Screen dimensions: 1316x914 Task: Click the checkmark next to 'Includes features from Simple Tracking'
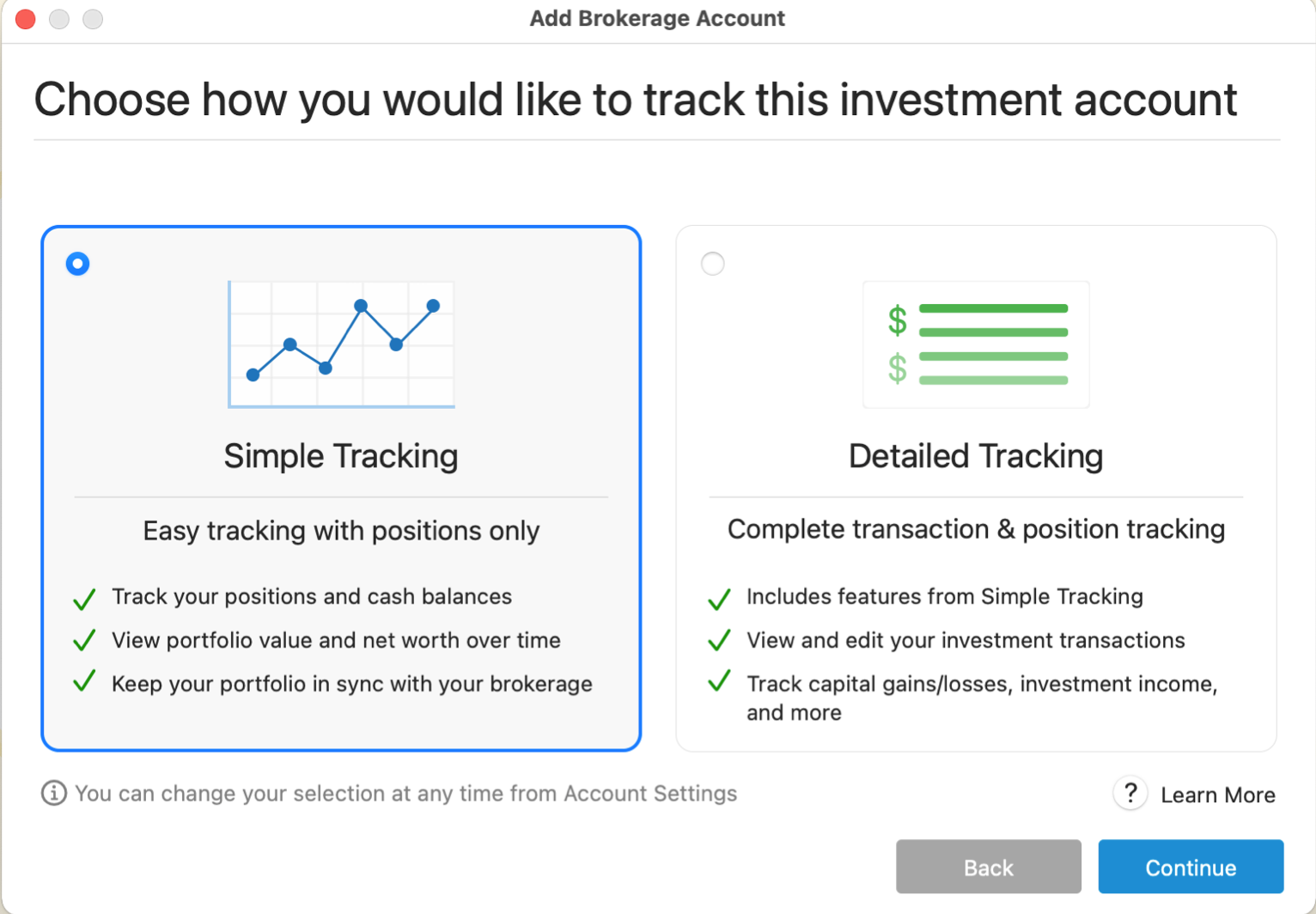click(x=719, y=599)
